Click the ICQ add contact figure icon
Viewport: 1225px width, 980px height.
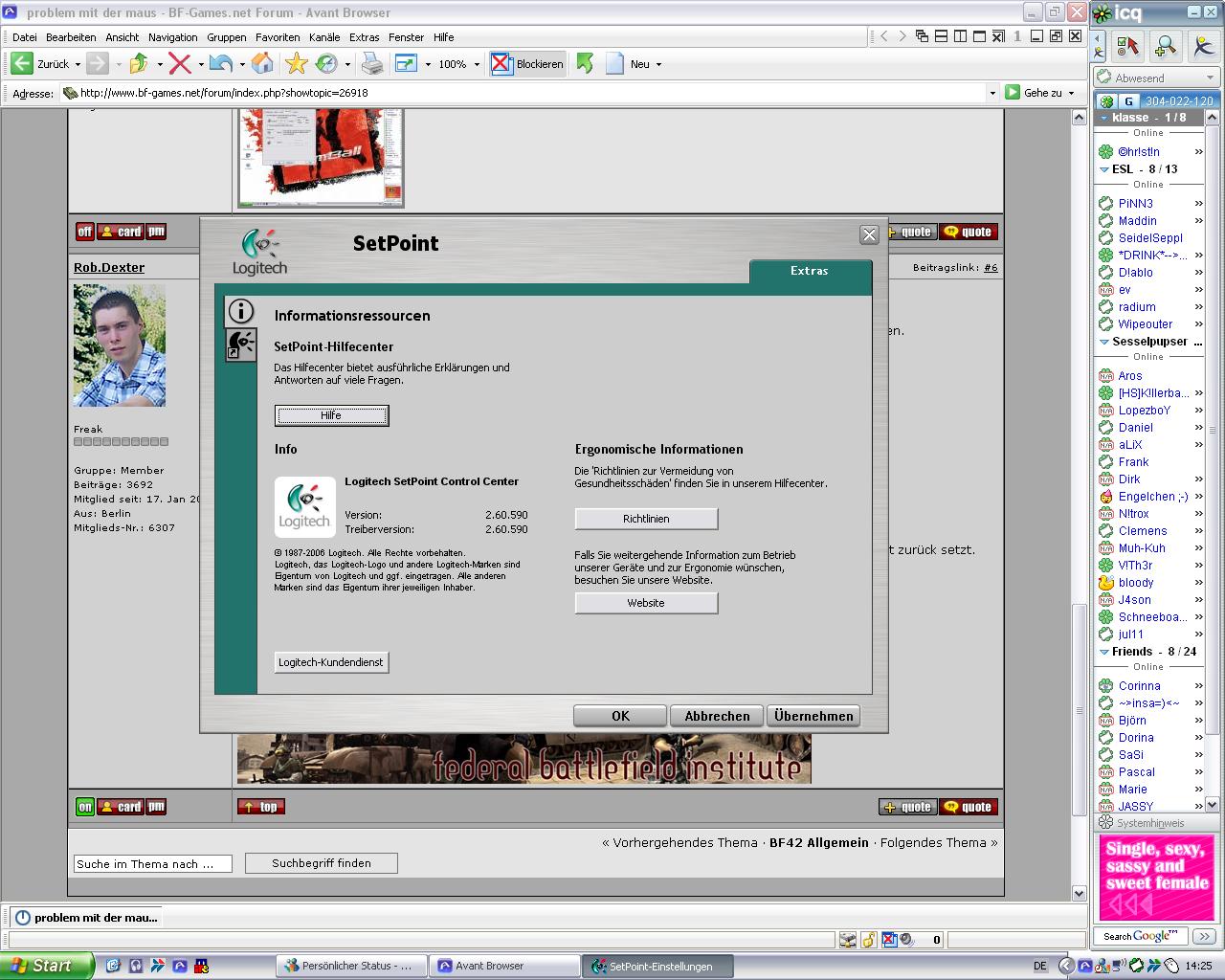[1202, 46]
